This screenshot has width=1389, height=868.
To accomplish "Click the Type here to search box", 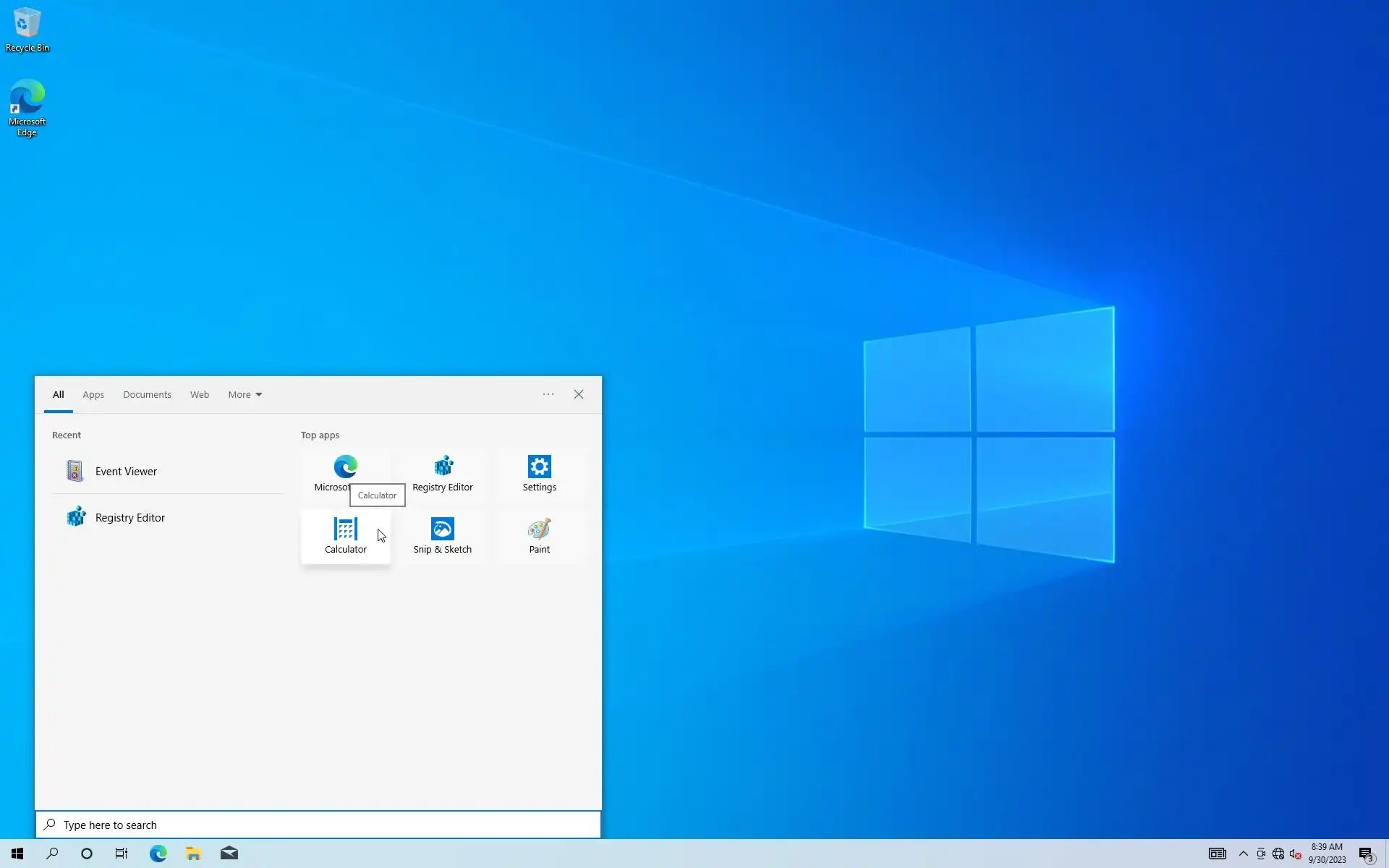I will coord(318,825).
